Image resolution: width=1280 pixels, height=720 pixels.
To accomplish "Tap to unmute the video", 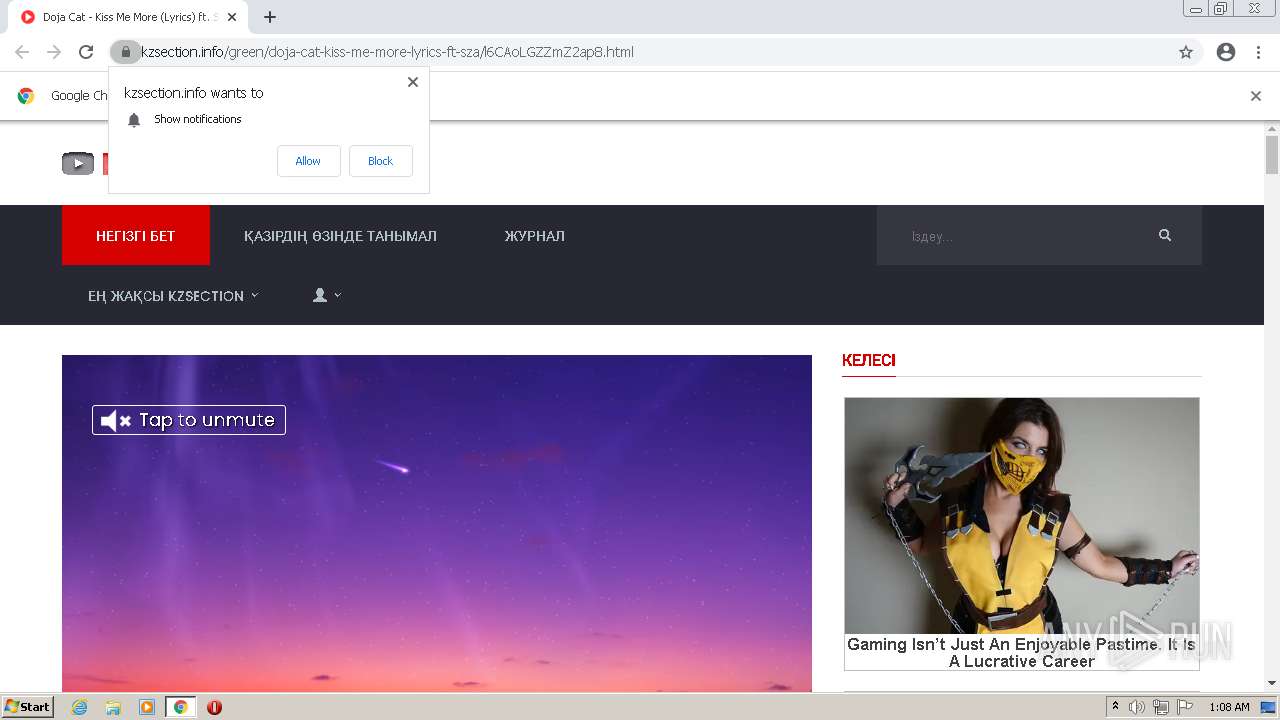I will coord(189,420).
